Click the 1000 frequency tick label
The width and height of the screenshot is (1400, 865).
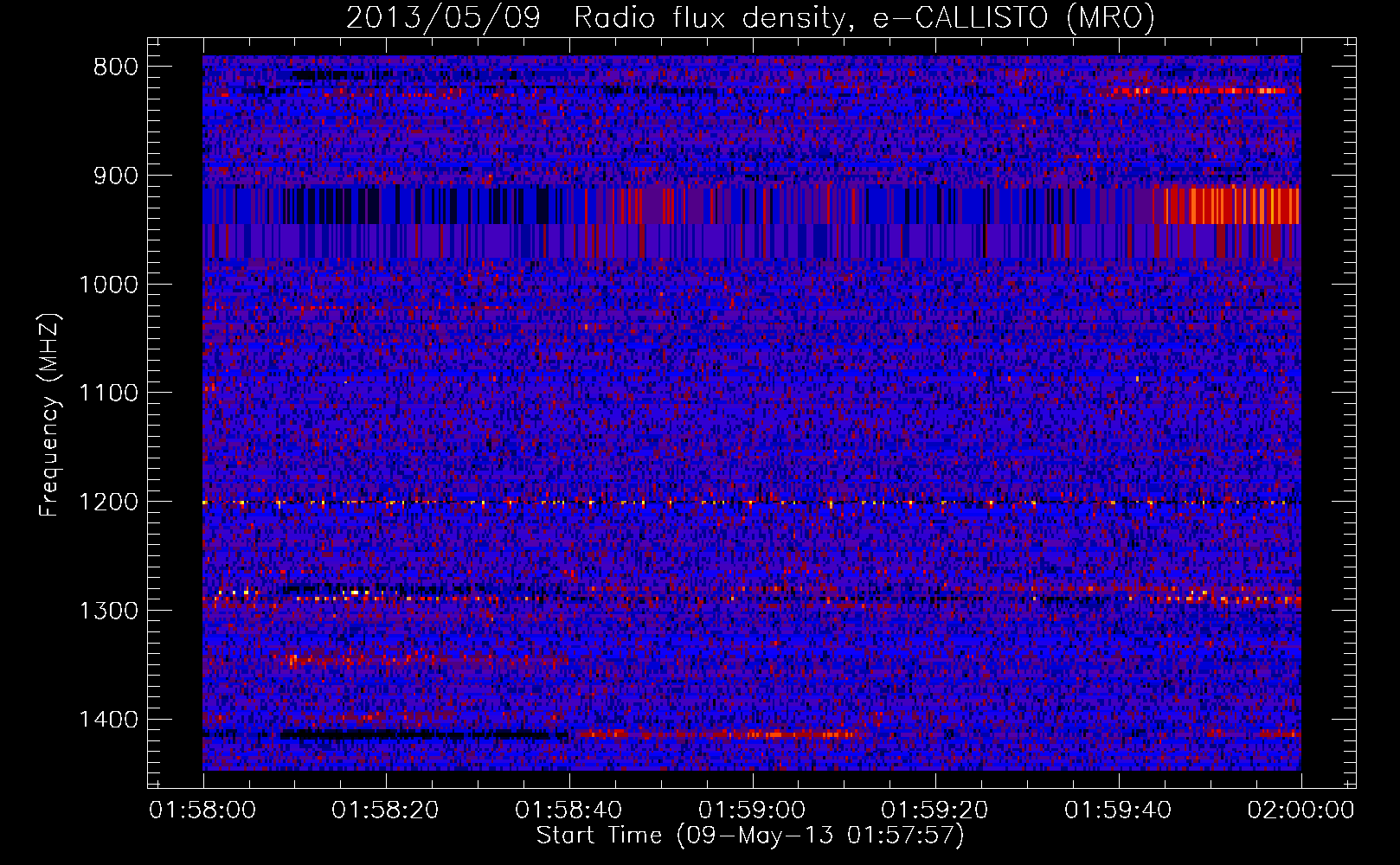coord(109,285)
